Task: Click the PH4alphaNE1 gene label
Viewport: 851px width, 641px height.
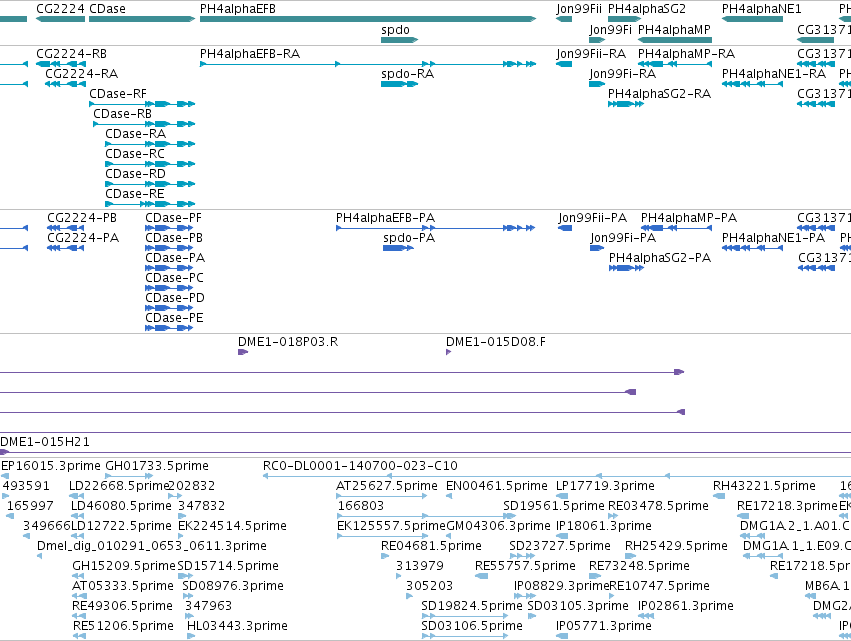Action: click(761, 9)
